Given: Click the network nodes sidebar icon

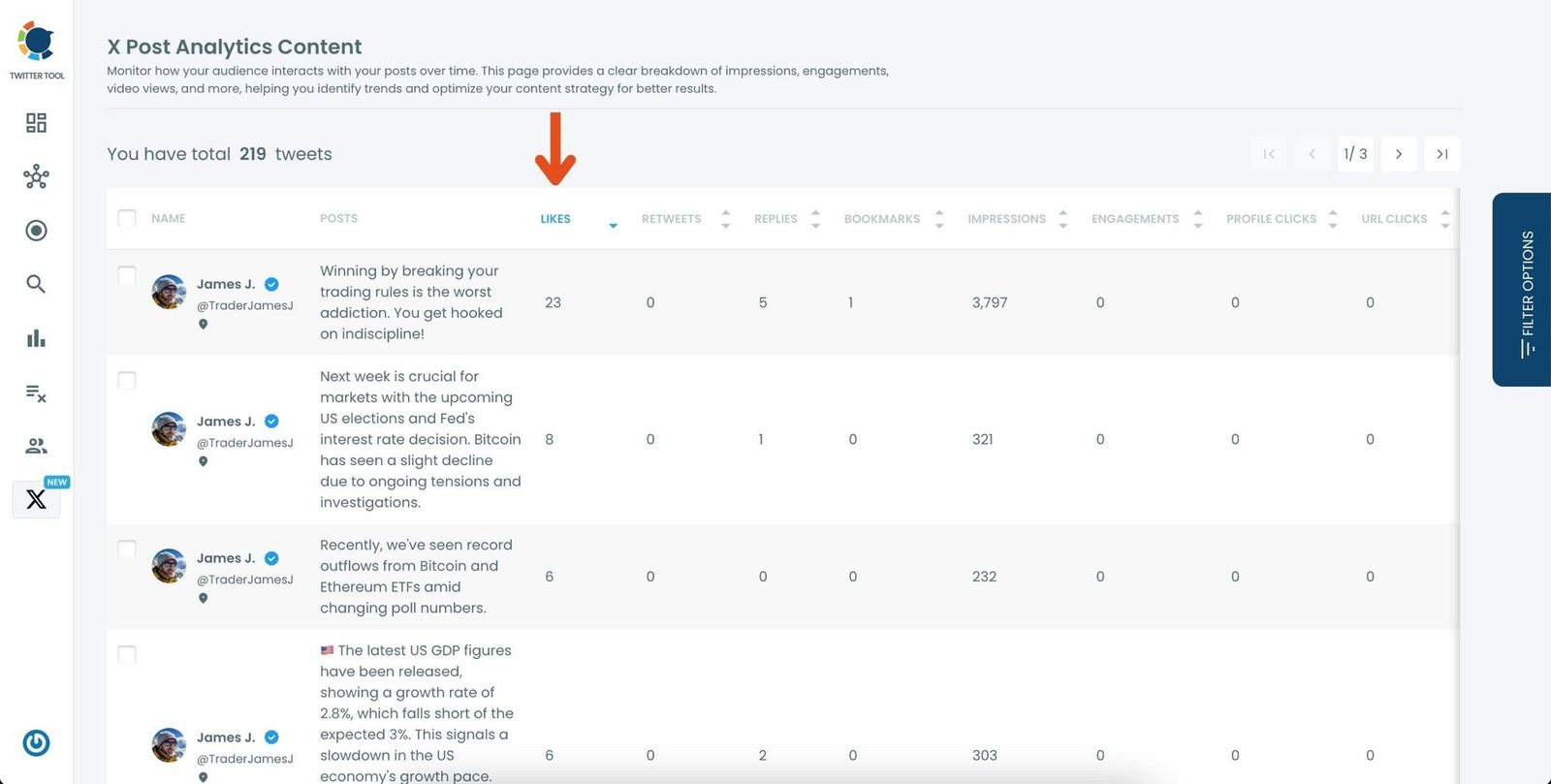Looking at the screenshot, I should pyautogui.click(x=36, y=176).
